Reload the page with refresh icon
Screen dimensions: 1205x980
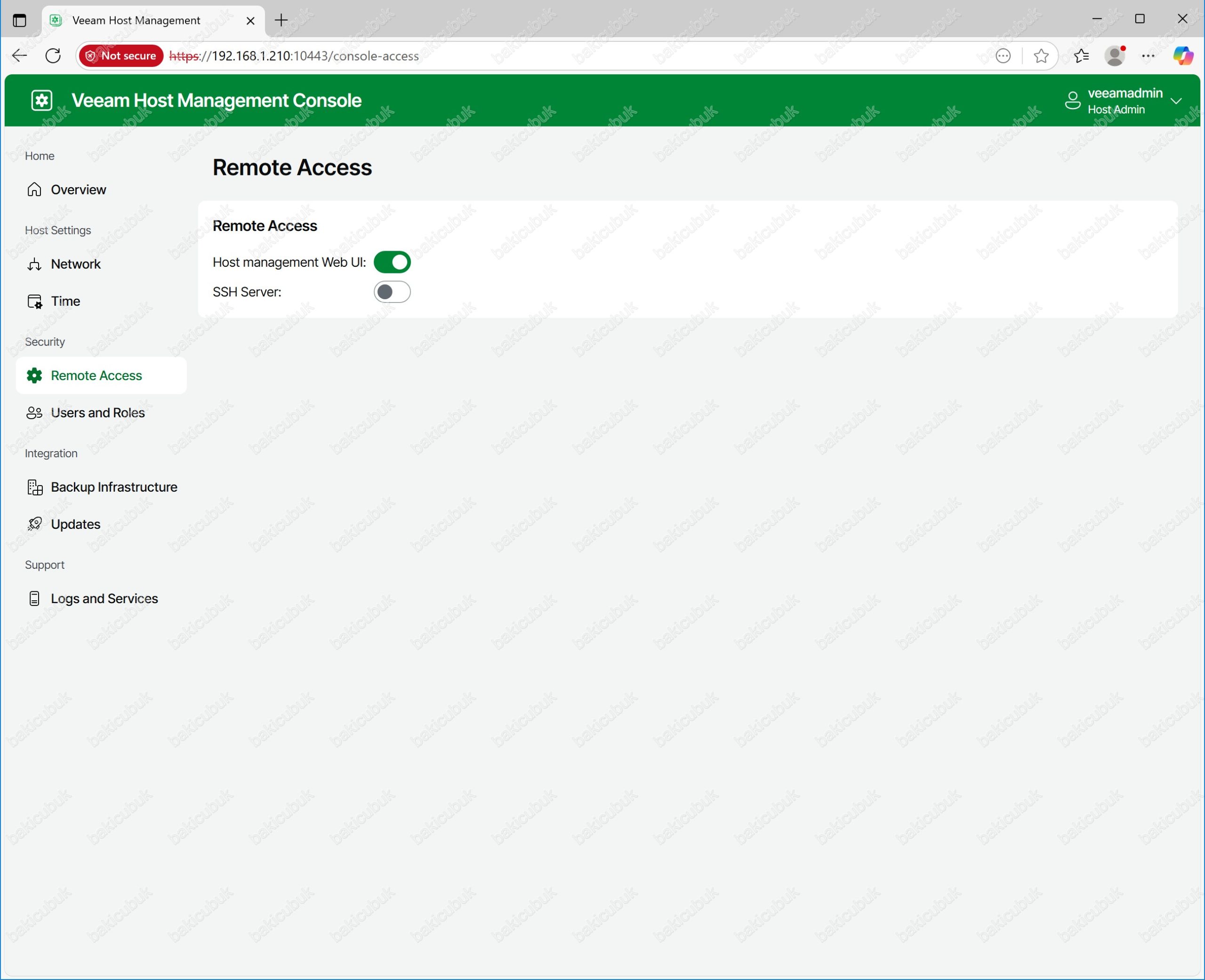[53, 56]
